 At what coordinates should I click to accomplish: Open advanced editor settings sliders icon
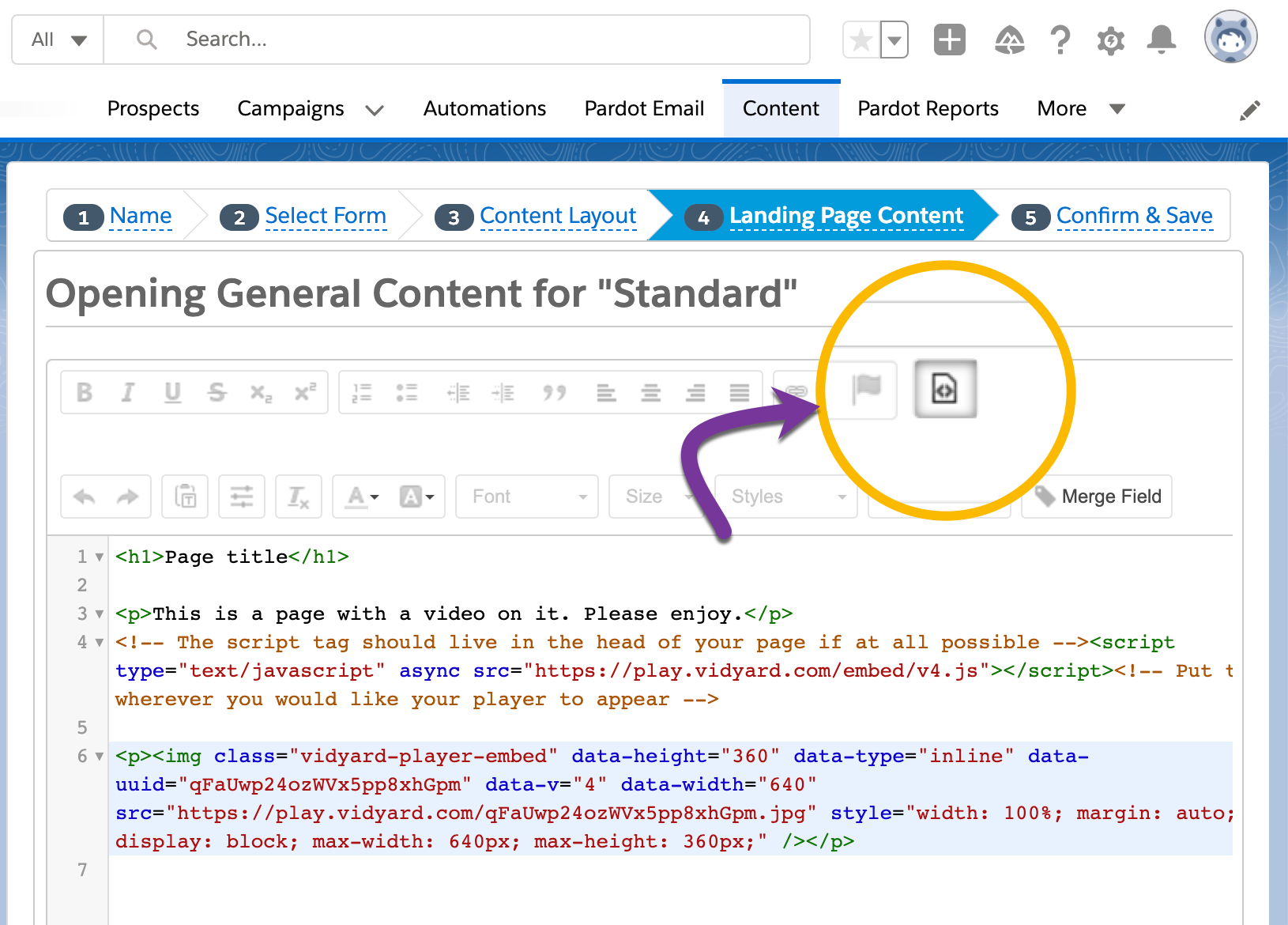[242, 496]
